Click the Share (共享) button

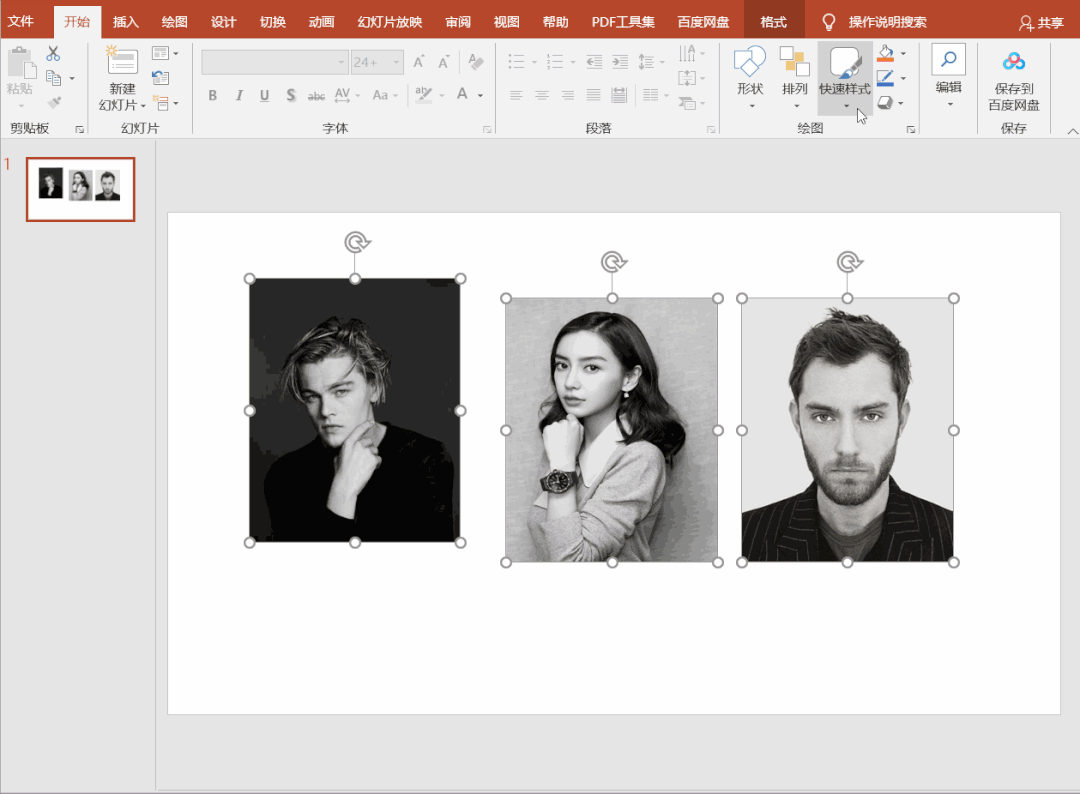(1041, 22)
